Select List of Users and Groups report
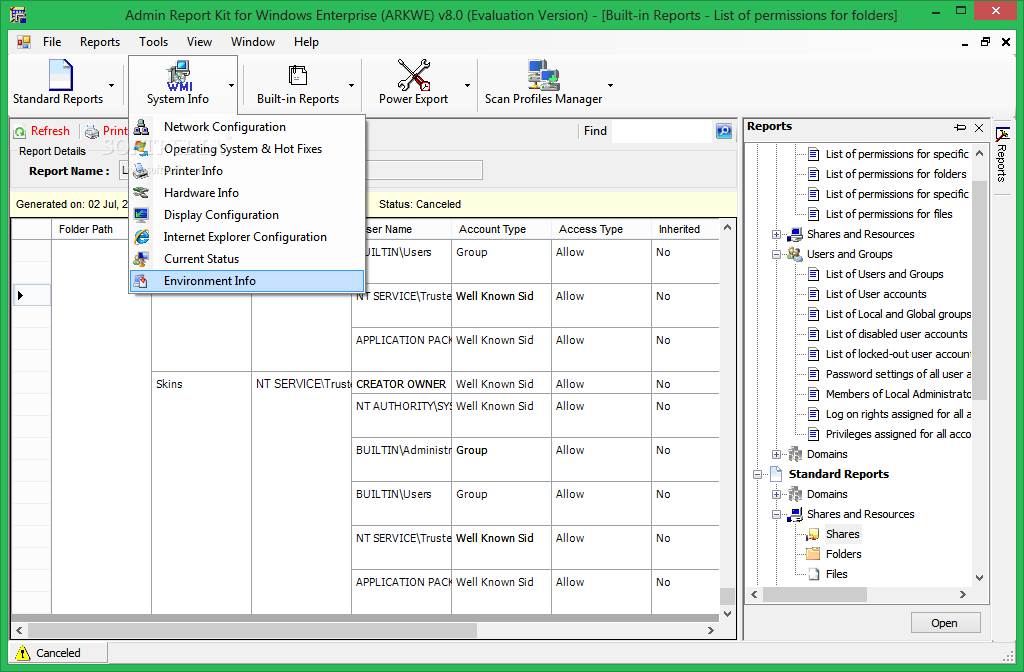This screenshot has width=1024, height=672. coord(885,274)
